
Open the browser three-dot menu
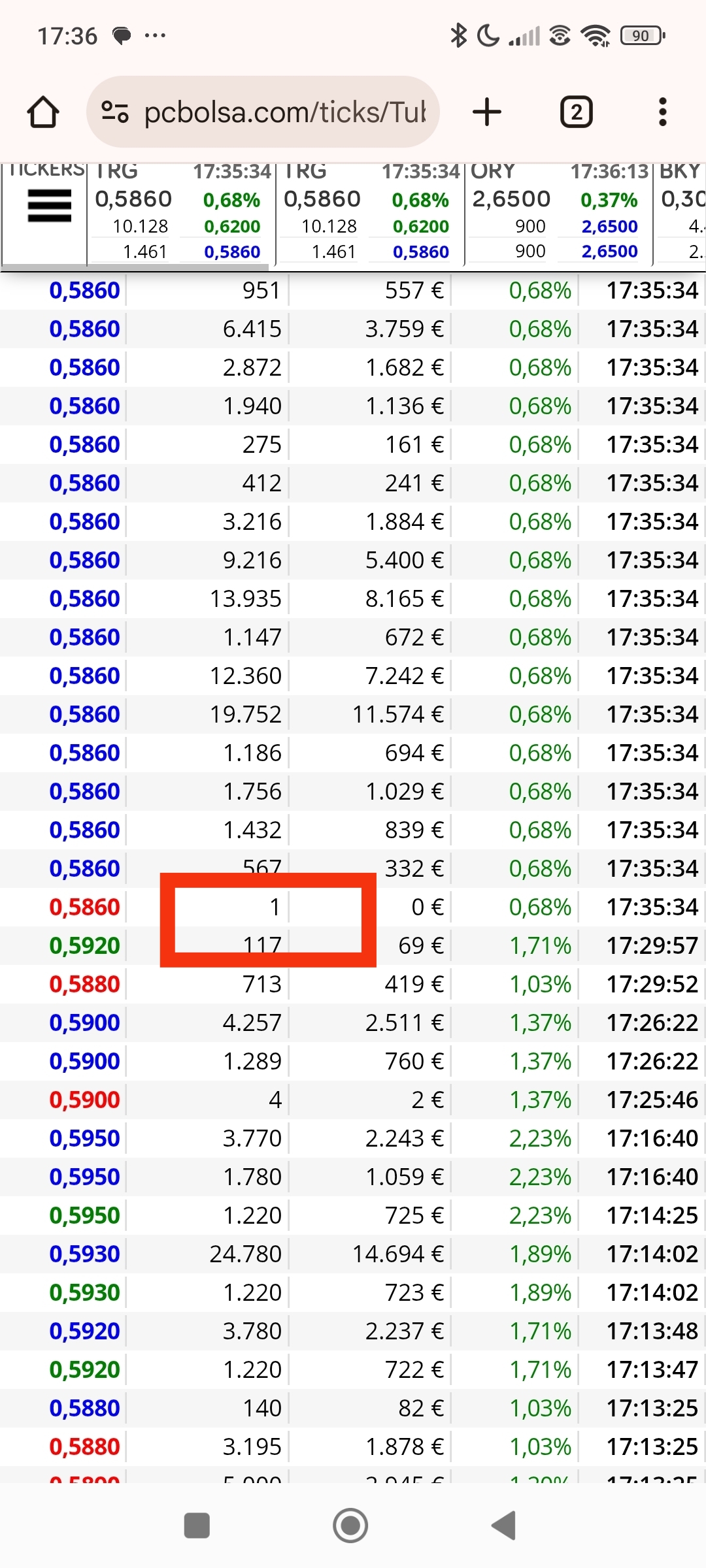point(662,112)
